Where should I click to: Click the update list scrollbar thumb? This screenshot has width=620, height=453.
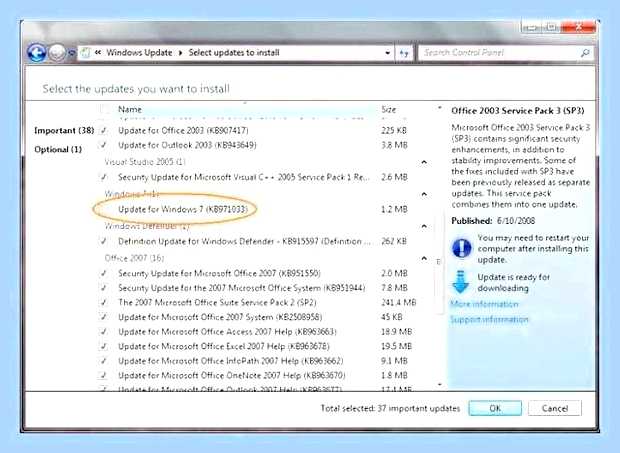point(438,262)
